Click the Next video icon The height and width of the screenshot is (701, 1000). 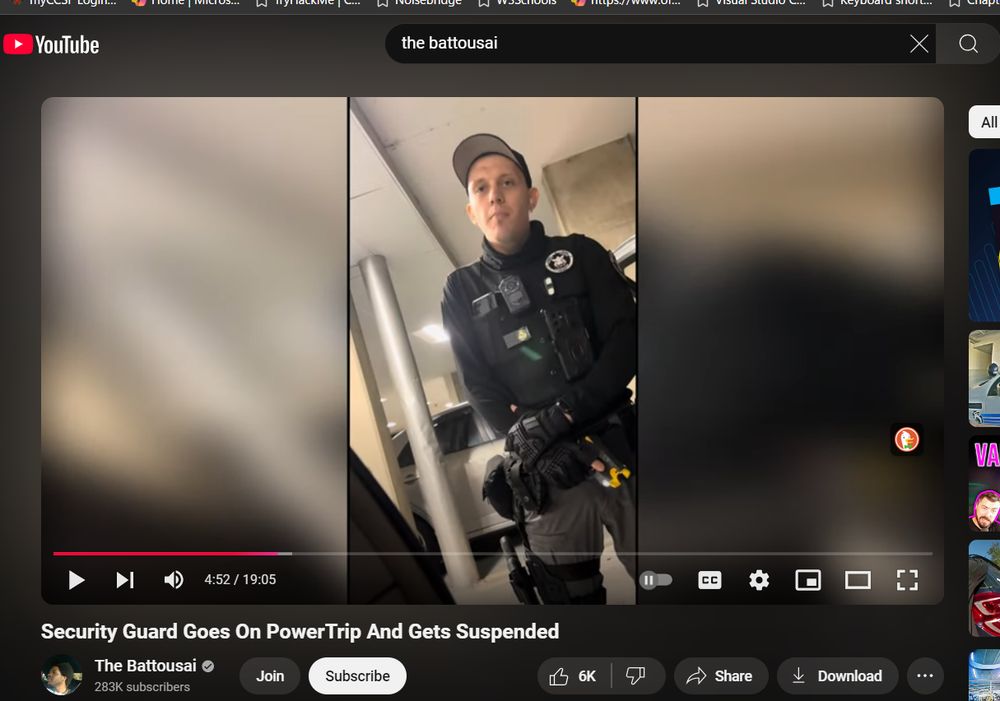124,580
